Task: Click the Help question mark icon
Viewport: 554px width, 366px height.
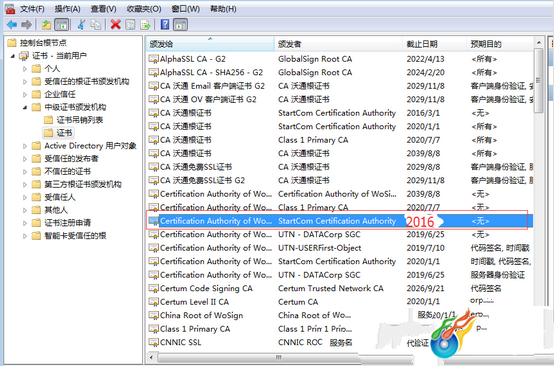Action: (x=165, y=25)
